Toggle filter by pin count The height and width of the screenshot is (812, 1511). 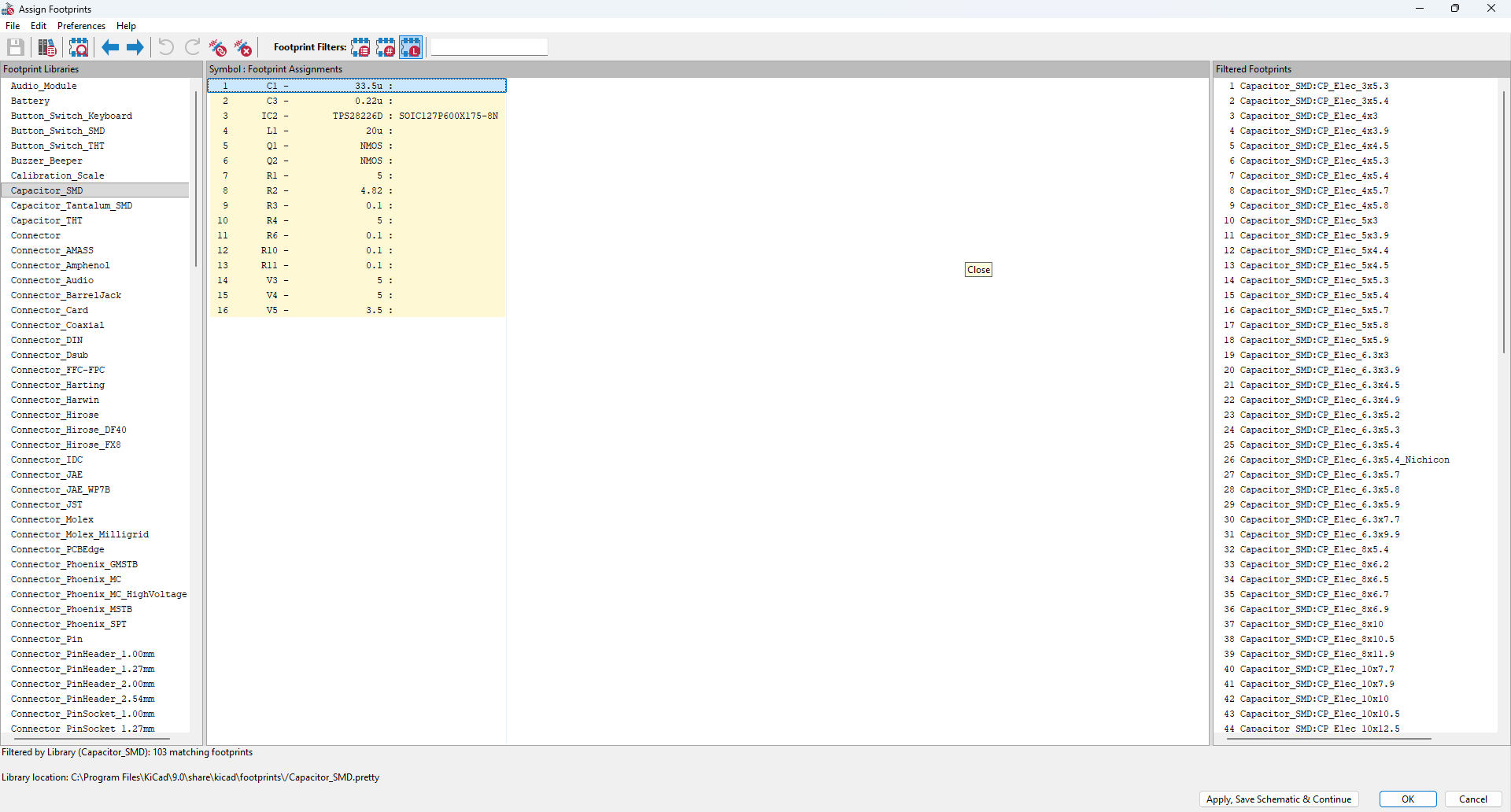386,48
